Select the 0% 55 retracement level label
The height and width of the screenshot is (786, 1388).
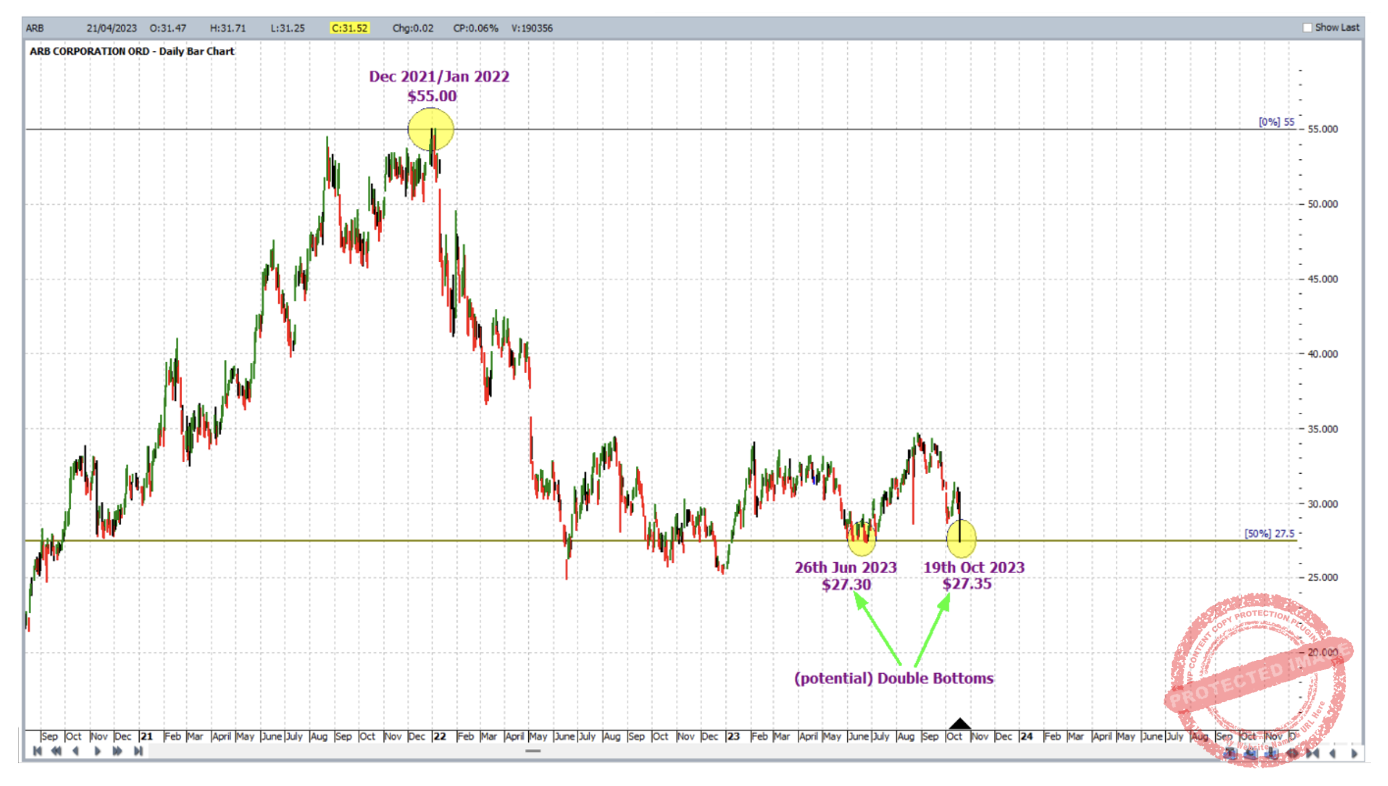point(1276,122)
